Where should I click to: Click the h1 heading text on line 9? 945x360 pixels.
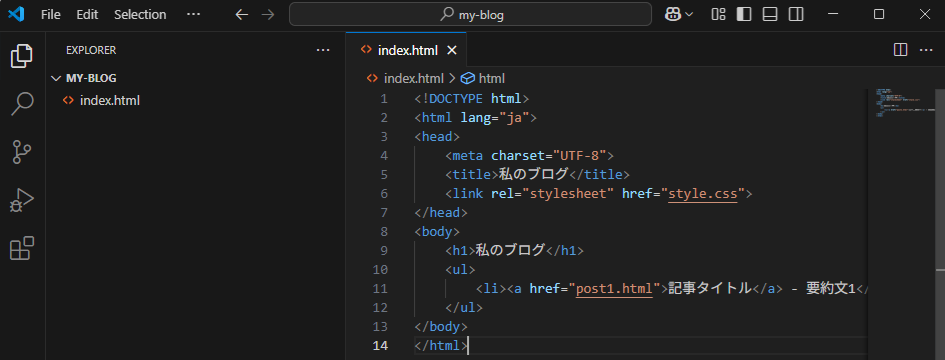tap(510, 251)
